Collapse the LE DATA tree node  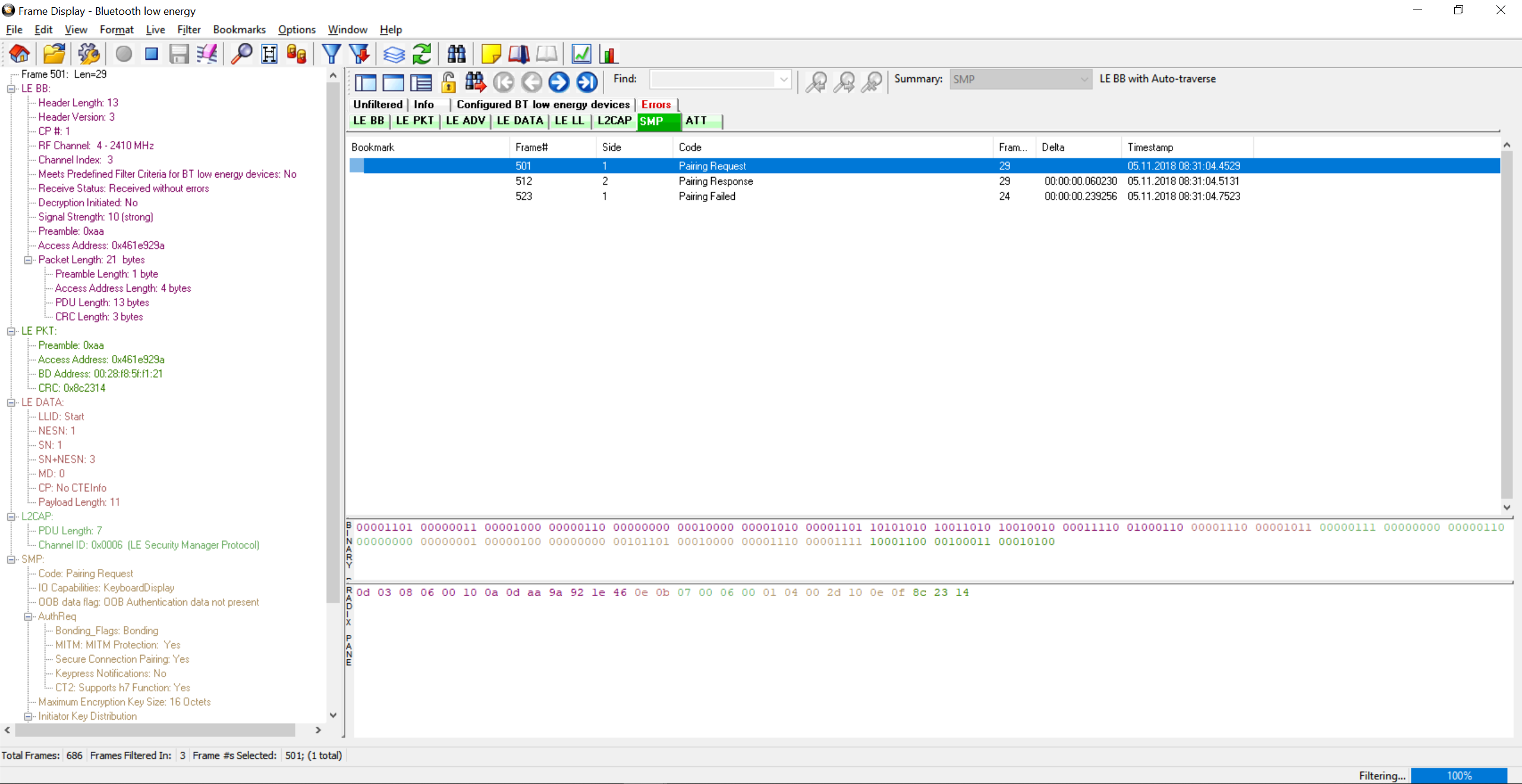pos(11,402)
